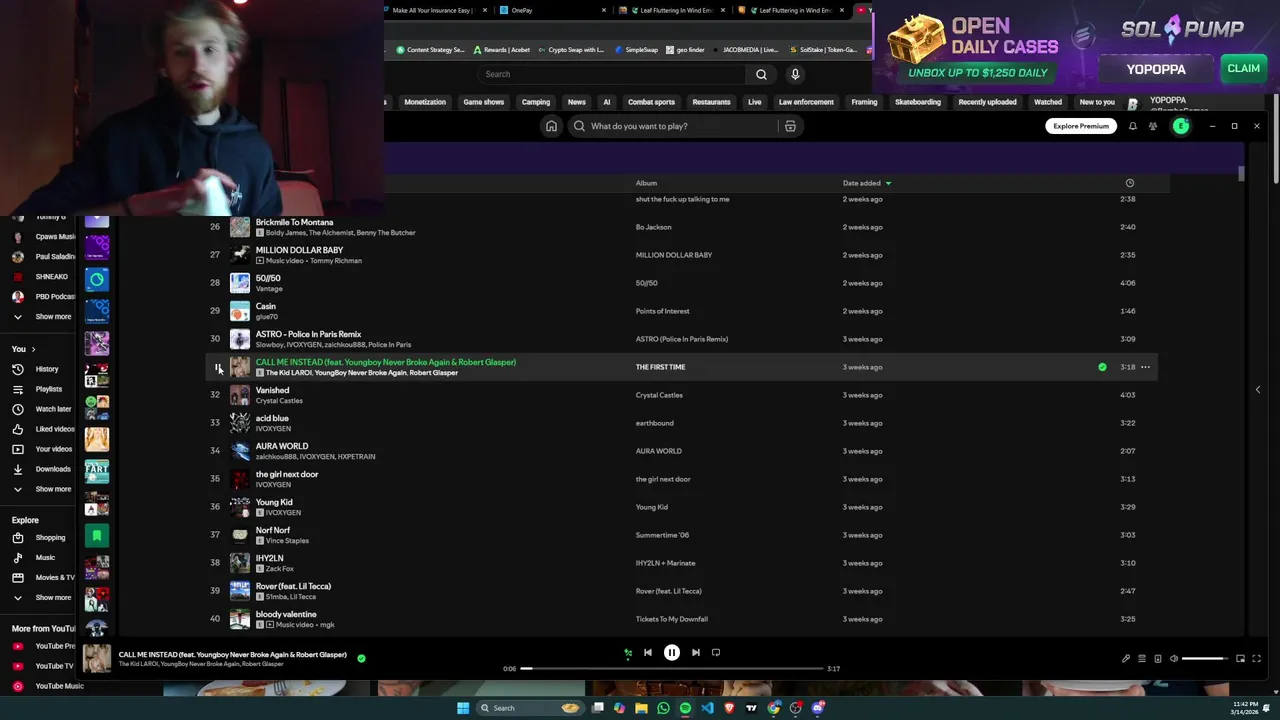Expand the YouTube You section chevron
Screen dimensions: 1280x720
point(33,349)
